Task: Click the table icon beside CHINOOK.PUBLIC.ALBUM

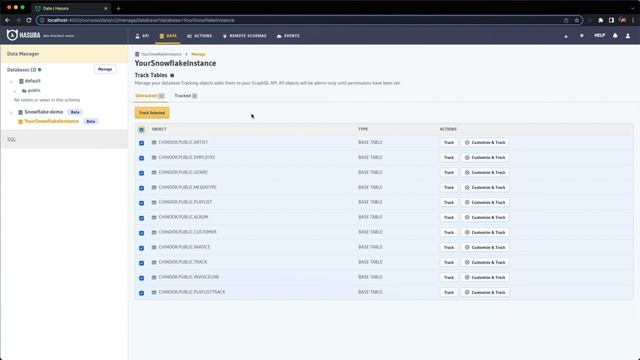Action: pos(154,218)
